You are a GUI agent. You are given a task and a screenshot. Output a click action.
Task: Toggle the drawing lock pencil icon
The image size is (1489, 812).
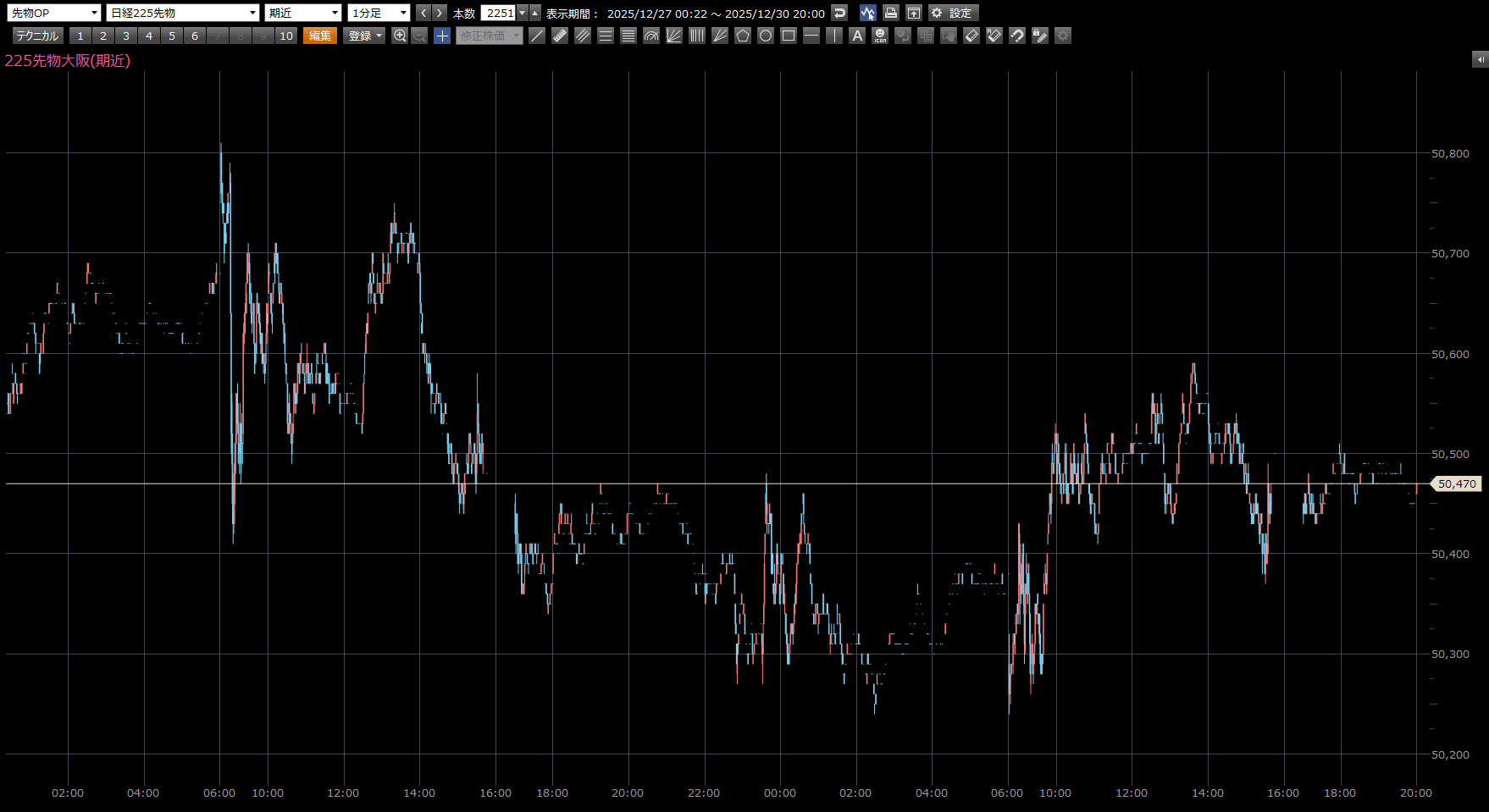[x=1040, y=36]
